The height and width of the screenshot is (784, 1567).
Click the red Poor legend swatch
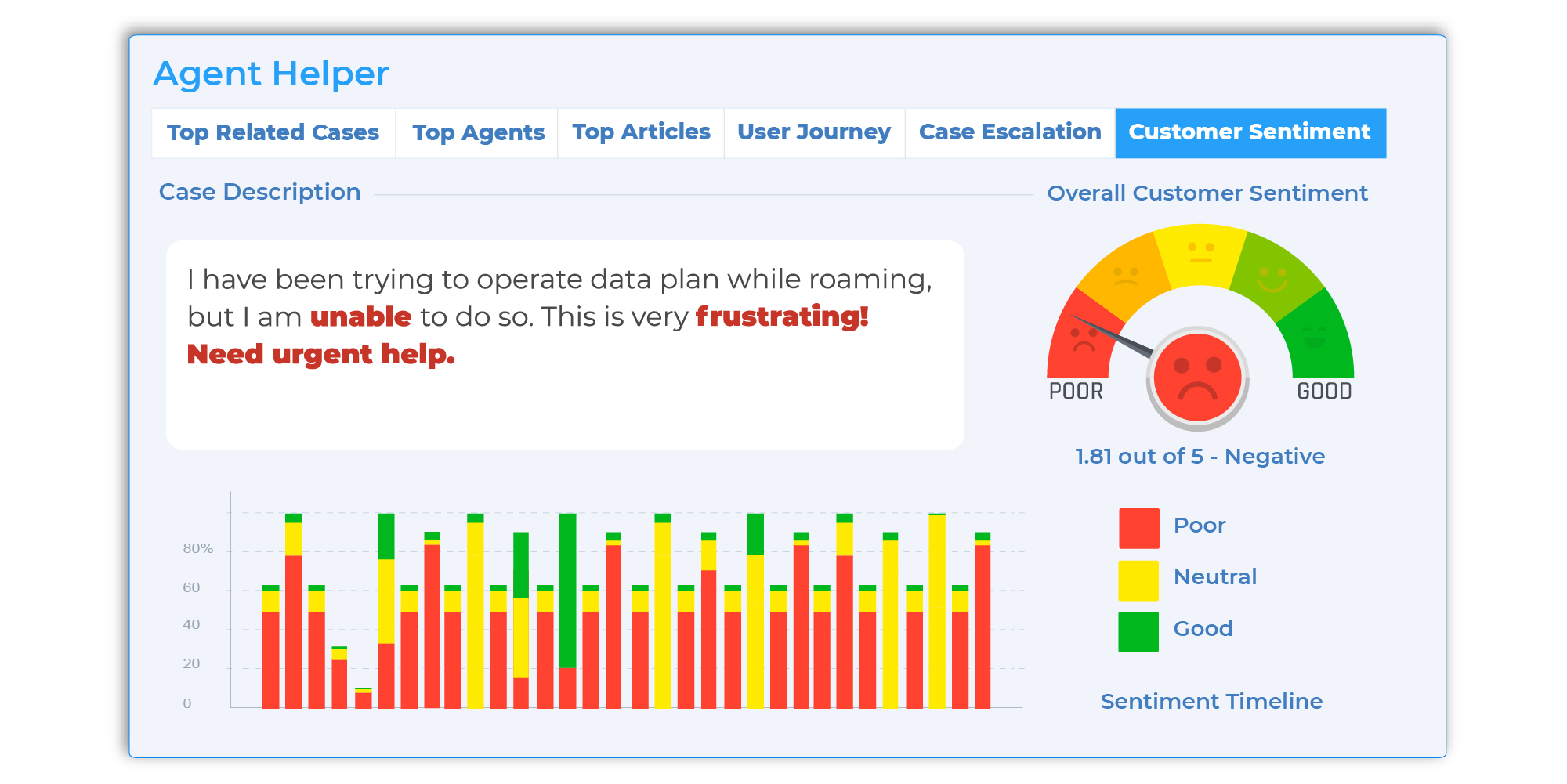[x=1138, y=529]
